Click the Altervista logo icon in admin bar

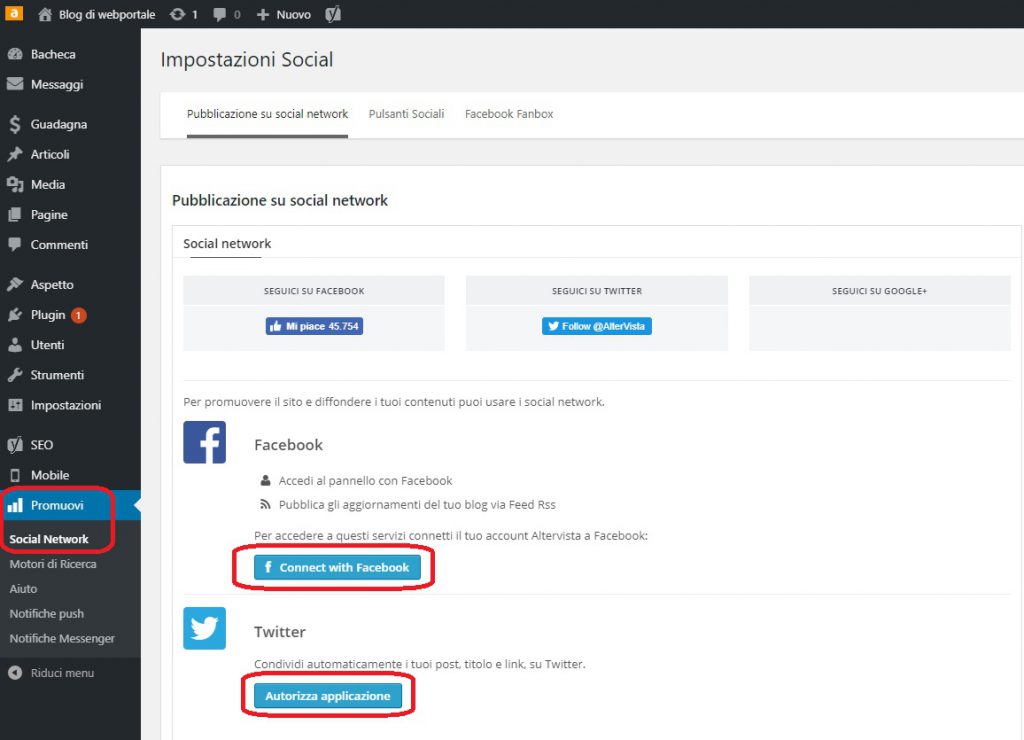tap(14, 14)
